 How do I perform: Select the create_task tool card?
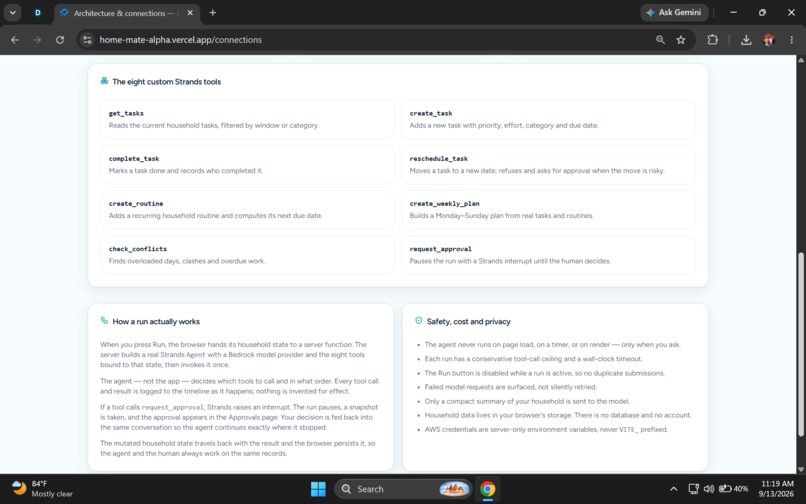pyautogui.click(x=548, y=119)
